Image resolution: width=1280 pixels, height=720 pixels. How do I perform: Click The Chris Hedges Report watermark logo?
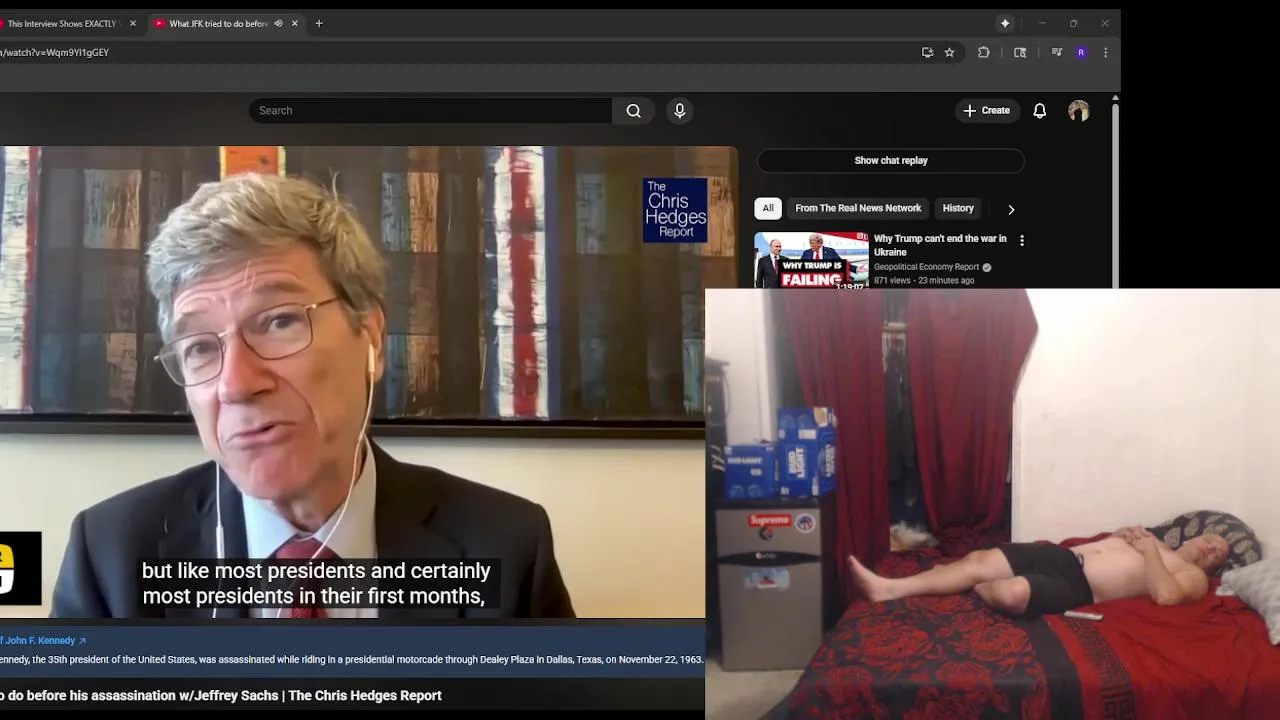click(675, 210)
